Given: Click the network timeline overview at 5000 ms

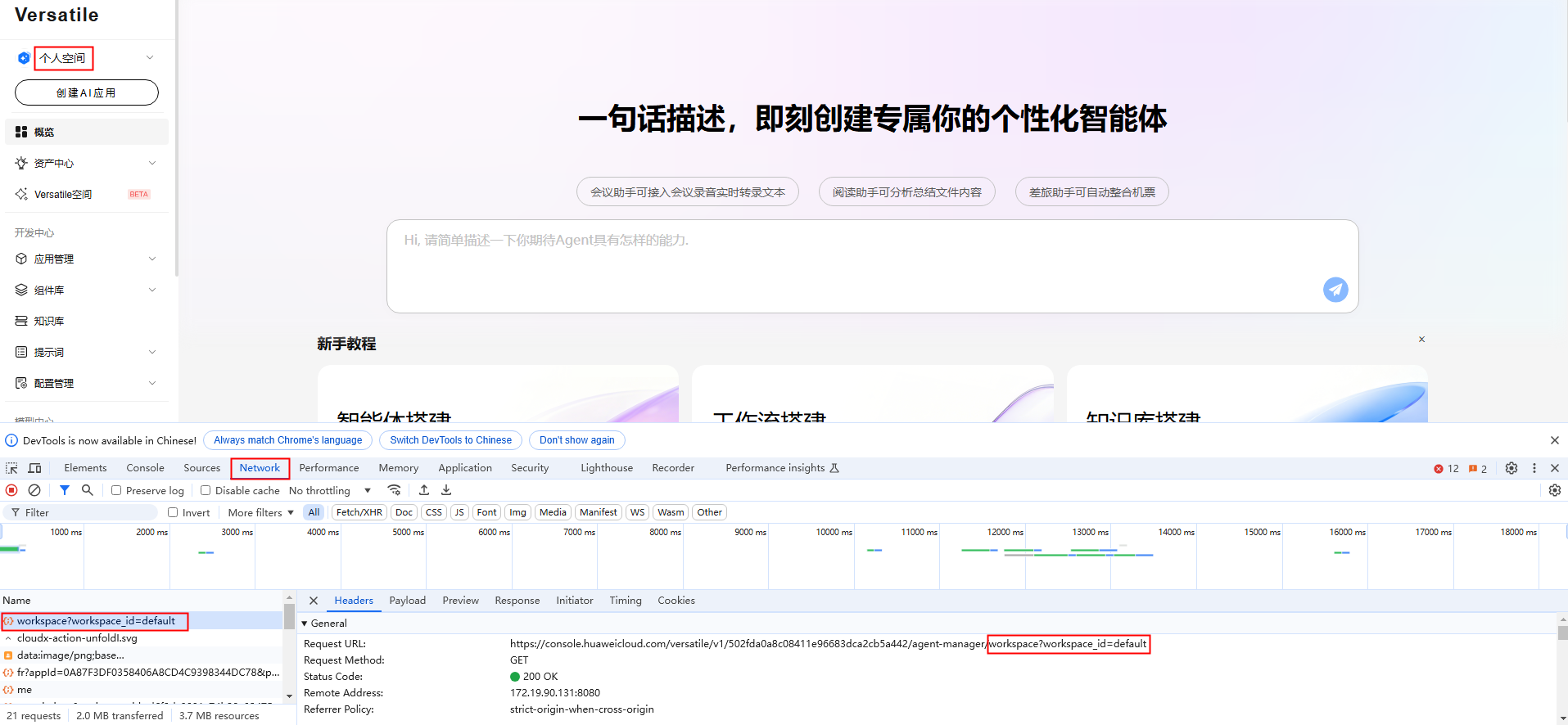Looking at the screenshot, I should coord(407,556).
